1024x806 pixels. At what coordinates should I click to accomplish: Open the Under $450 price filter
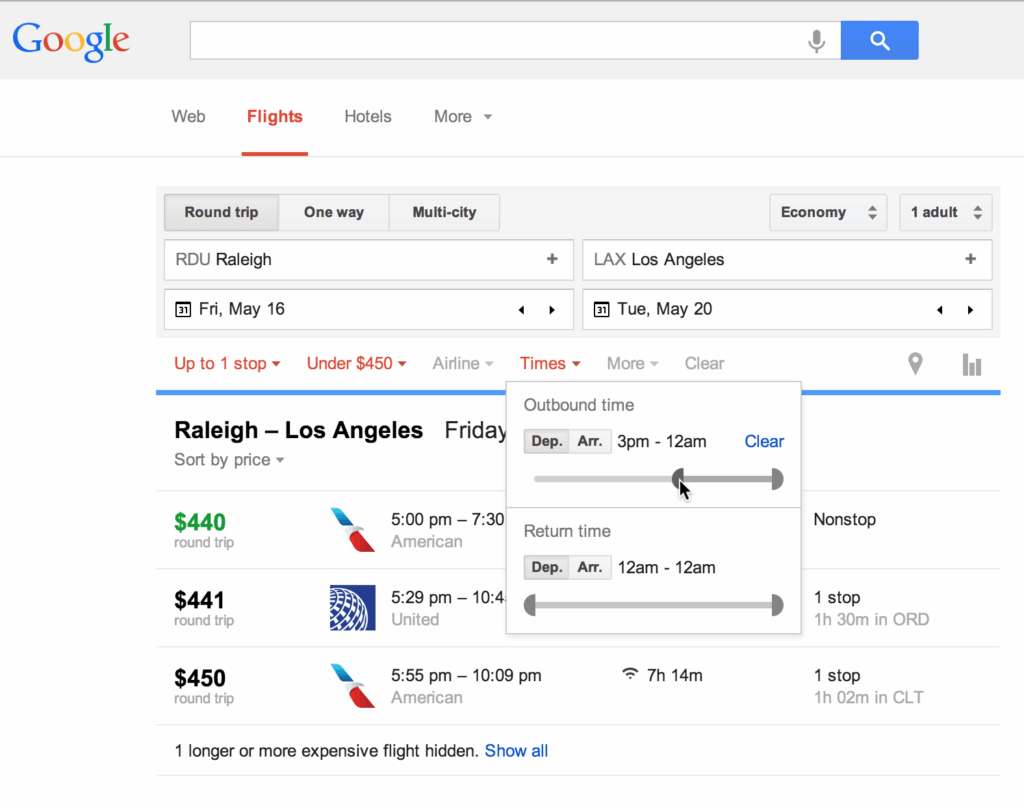pos(357,364)
